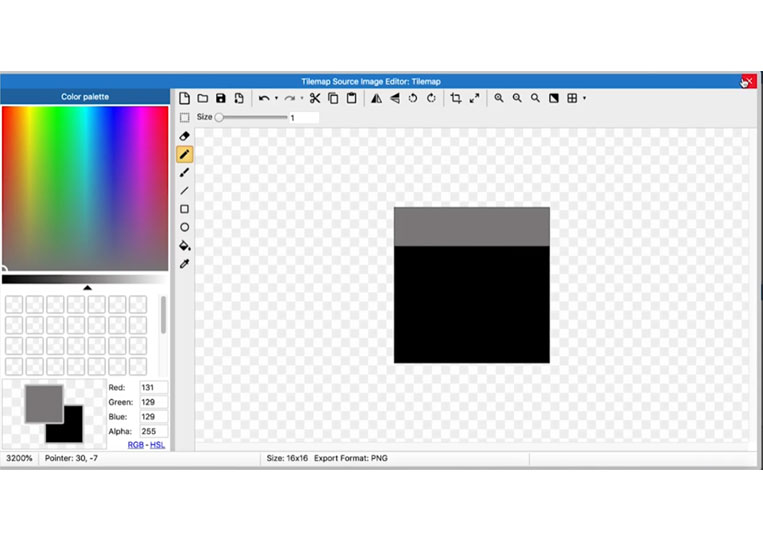Zoom out with the minus magnifier
Image resolution: width=763 pixels, height=541 pixels.
[517, 98]
